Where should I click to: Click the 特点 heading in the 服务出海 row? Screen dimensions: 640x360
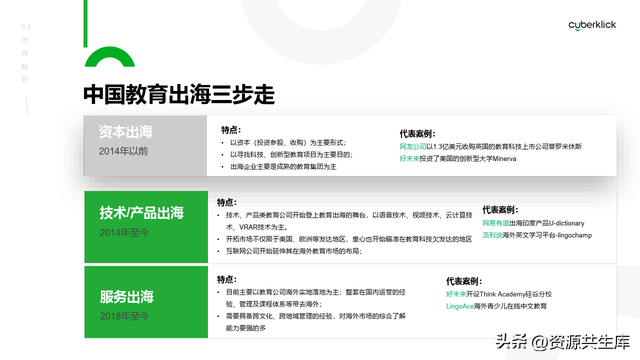click(227, 280)
